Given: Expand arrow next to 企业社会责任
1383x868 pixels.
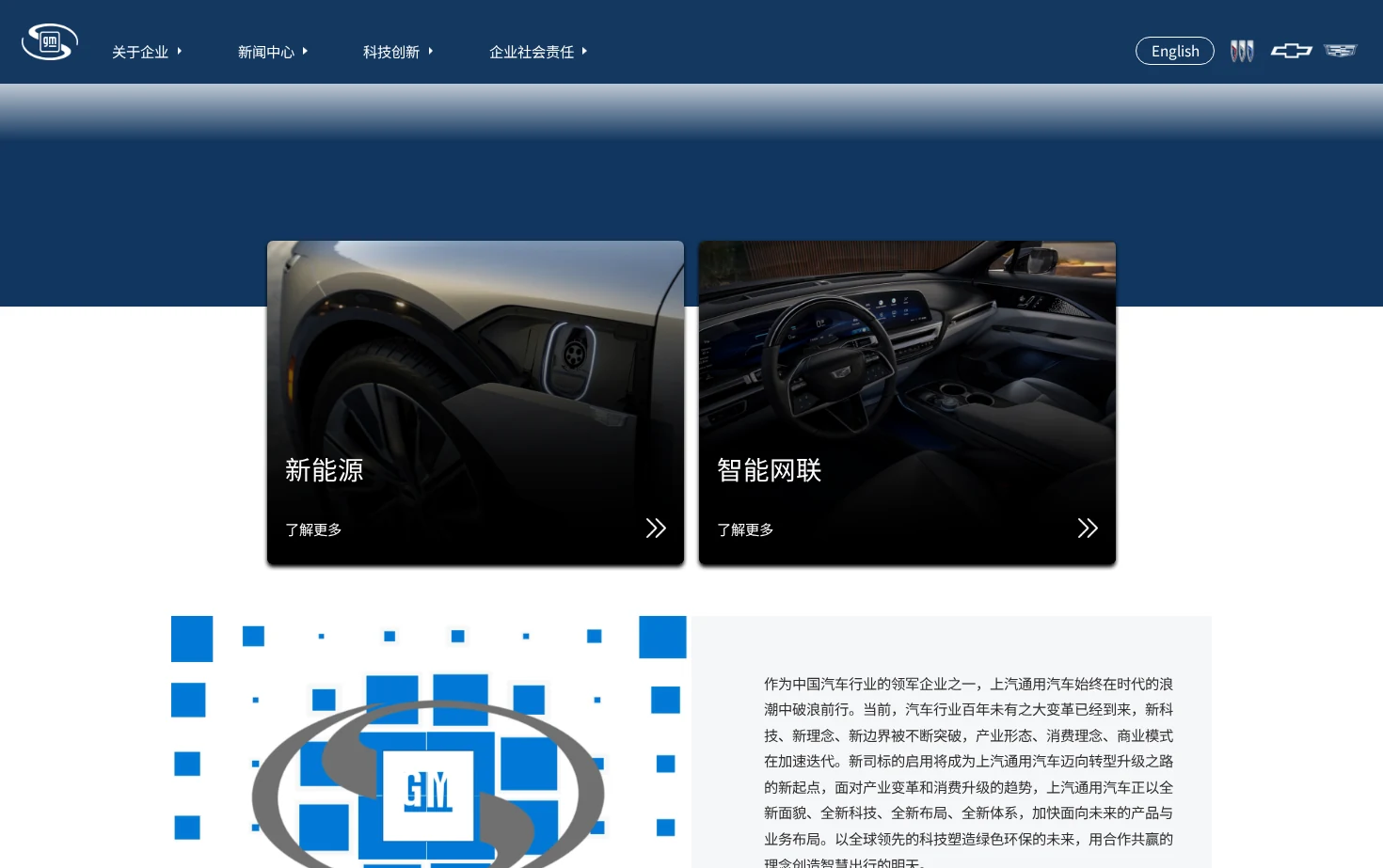Looking at the screenshot, I should pyautogui.click(x=584, y=51).
